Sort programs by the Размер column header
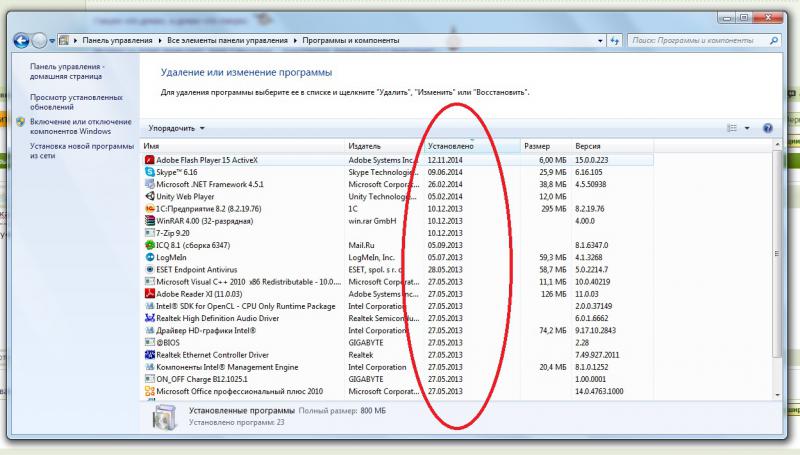The height and width of the screenshot is (455, 800). click(537, 146)
